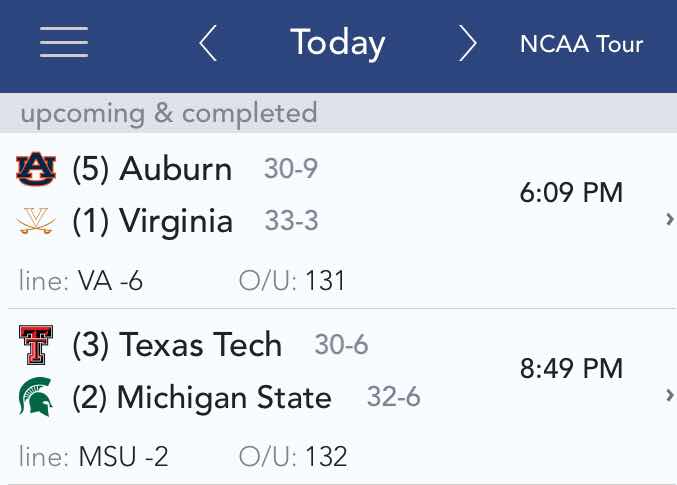Open (5) Auburn team name
This screenshot has width=677, height=485.
pyautogui.click(x=152, y=169)
